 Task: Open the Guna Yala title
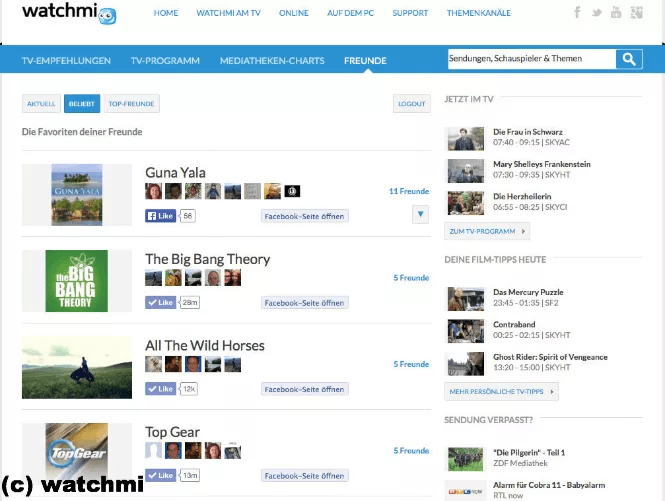[175, 173]
